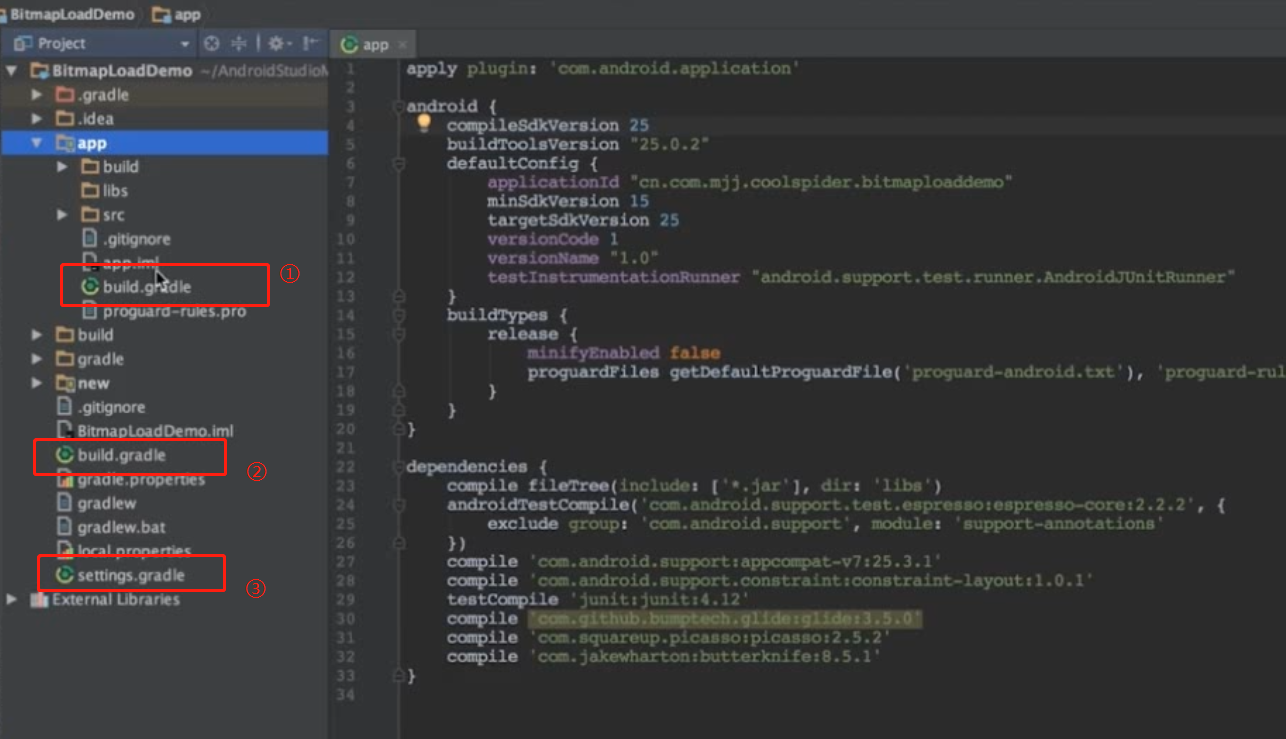Click the green gradle icon on the app editor tab
The width and height of the screenshot is (1286, 739).
click(x=349, y=44)
